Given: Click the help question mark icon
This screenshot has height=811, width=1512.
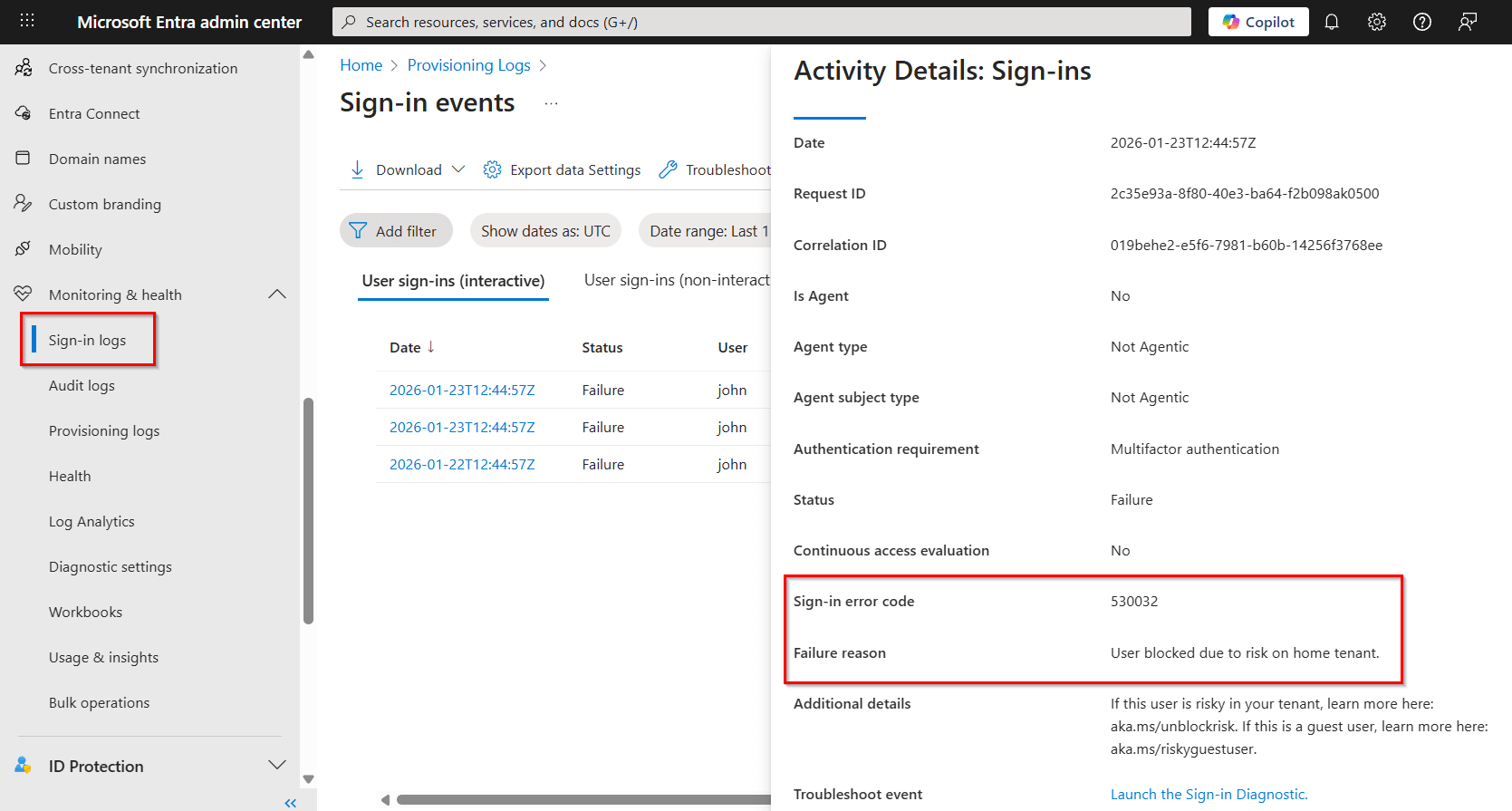Looking at the screenshot, I should (x=1421, y=22).
